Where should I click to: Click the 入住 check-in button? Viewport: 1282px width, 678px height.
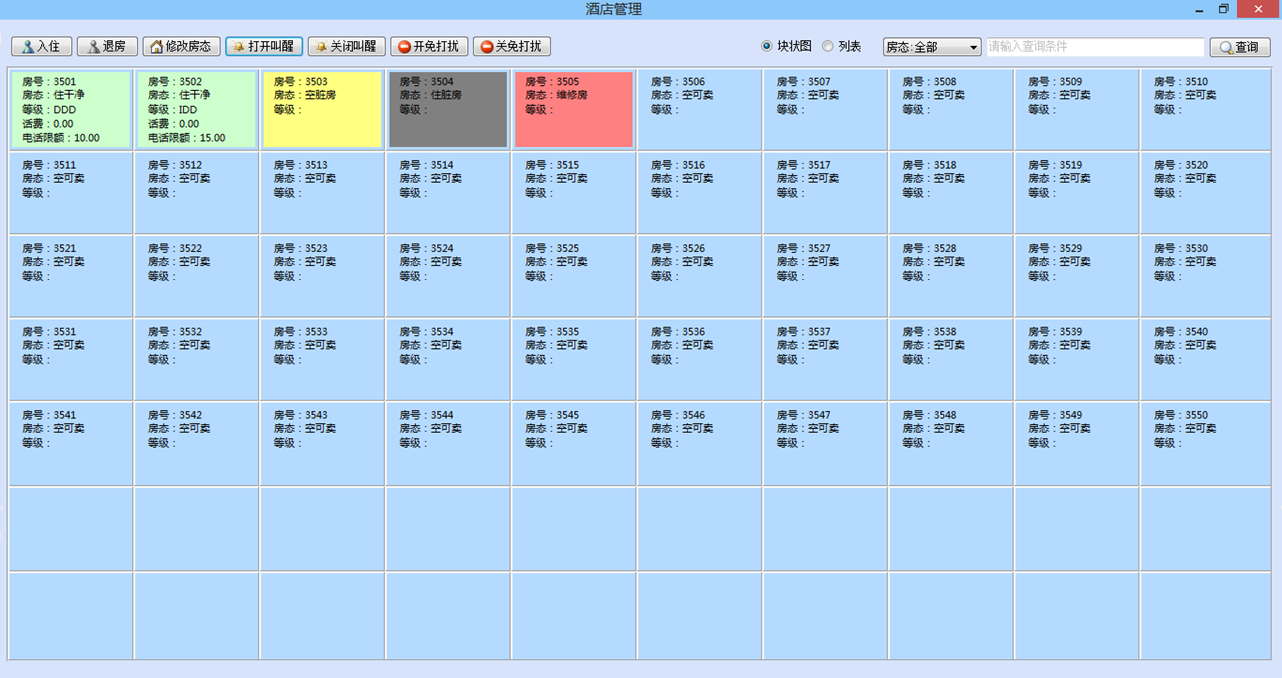pyautogui.click(x=41, y=47)
